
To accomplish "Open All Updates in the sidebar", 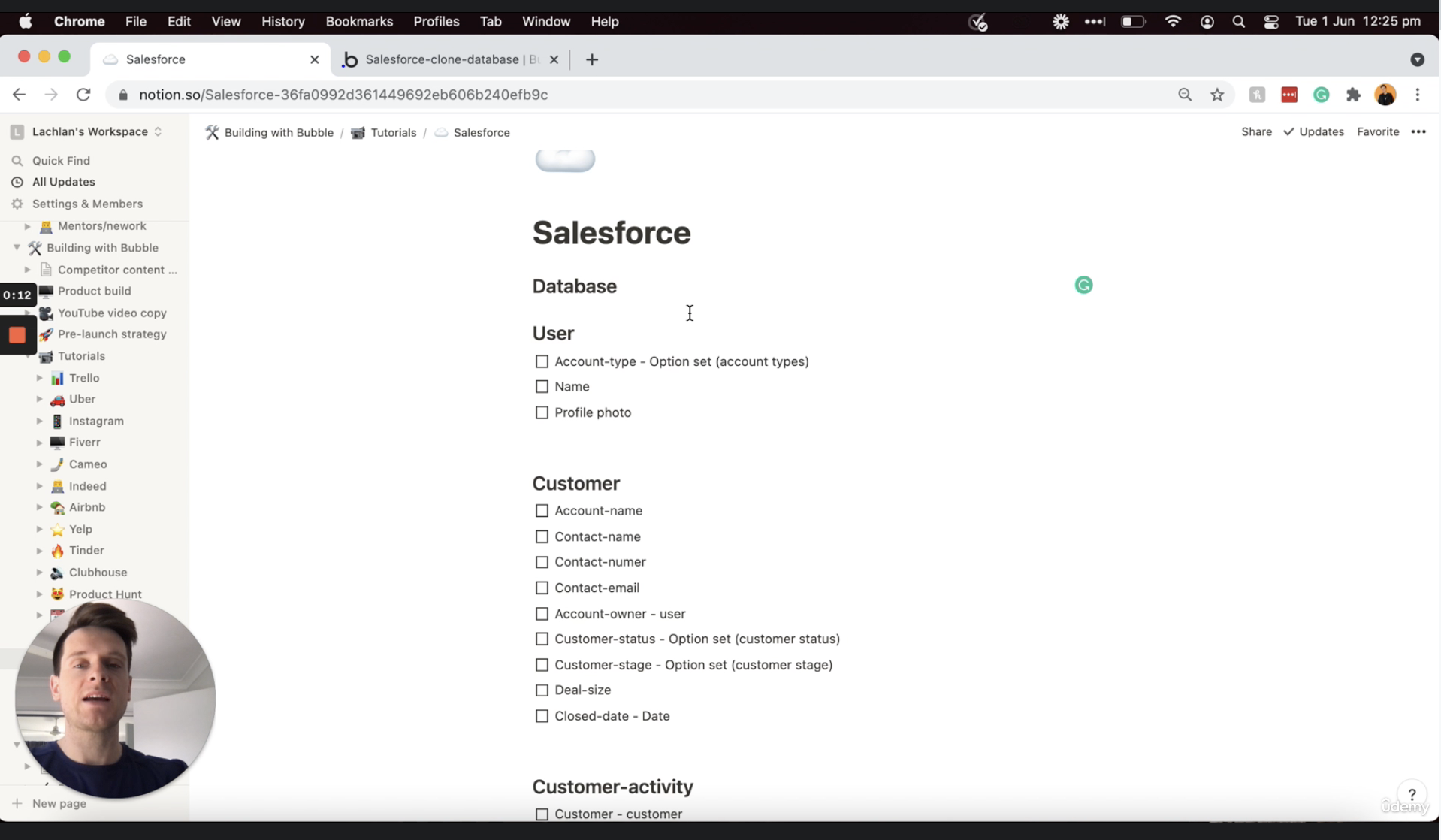I will coord(63,182).
